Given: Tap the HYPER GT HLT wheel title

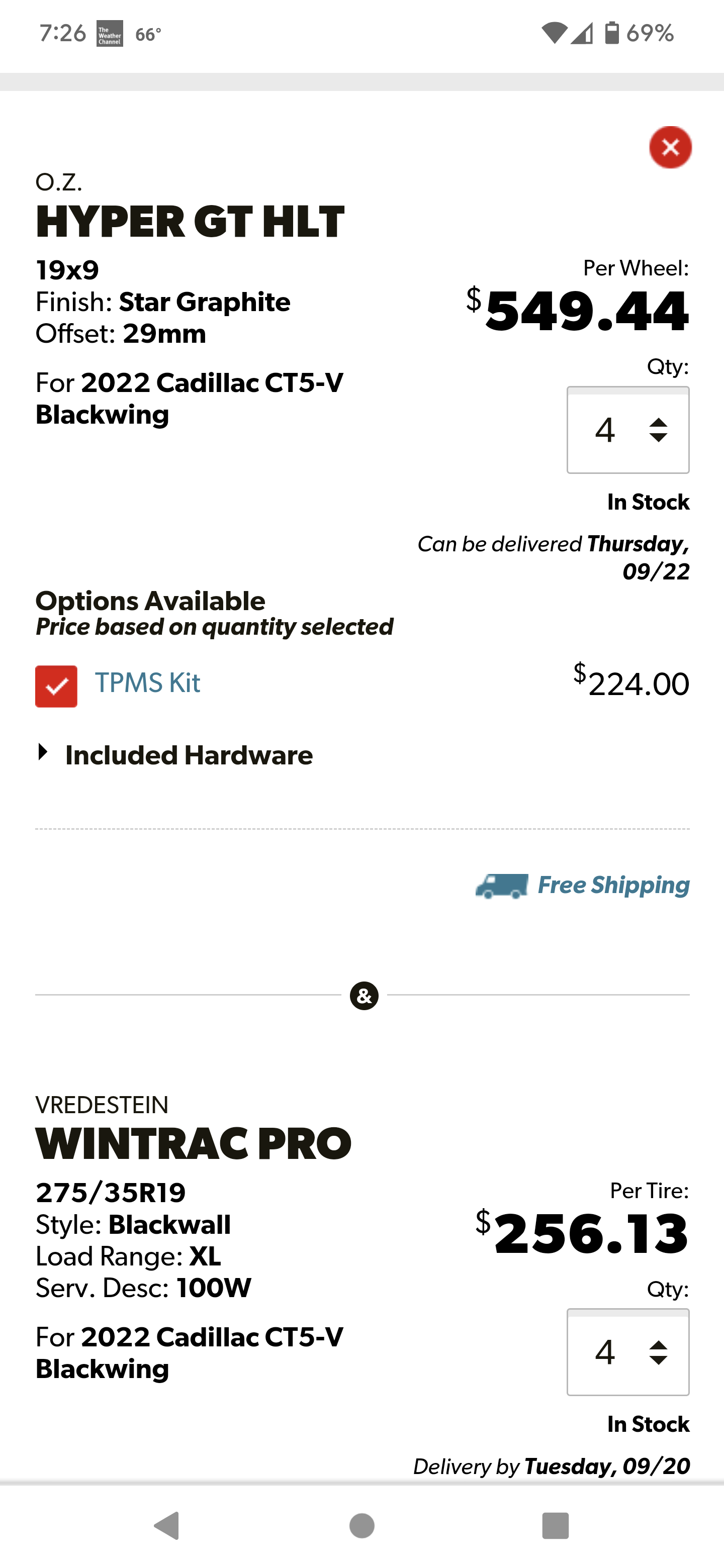Looking at the screenshot, I should click(x=190, y=222).
